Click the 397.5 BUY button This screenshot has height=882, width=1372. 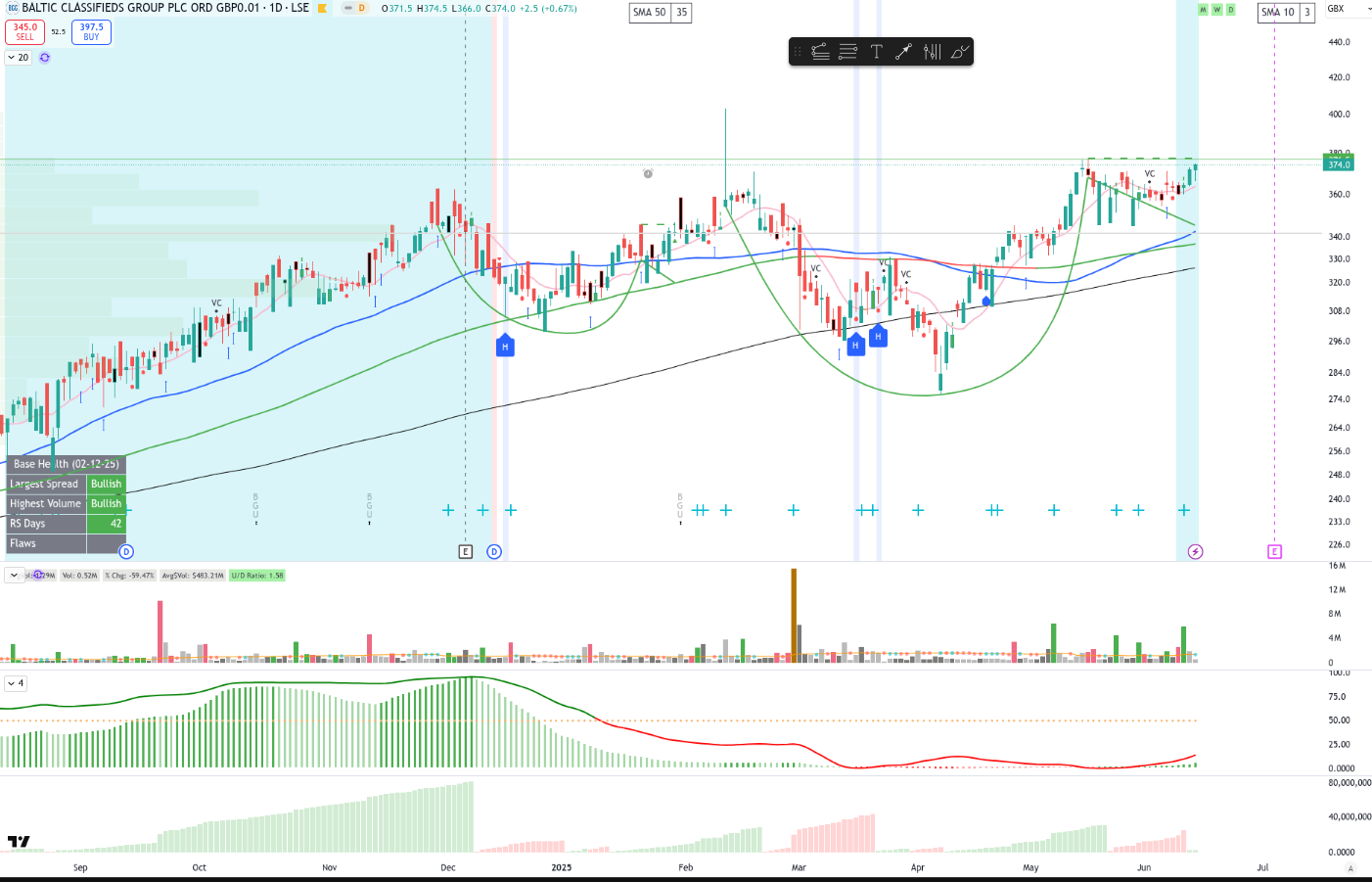click(91, 32)
